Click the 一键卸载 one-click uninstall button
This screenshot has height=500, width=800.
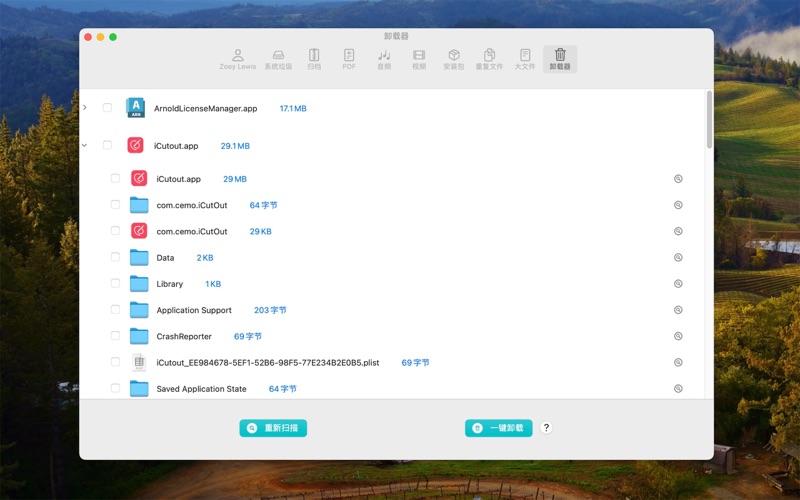[498, 428]
